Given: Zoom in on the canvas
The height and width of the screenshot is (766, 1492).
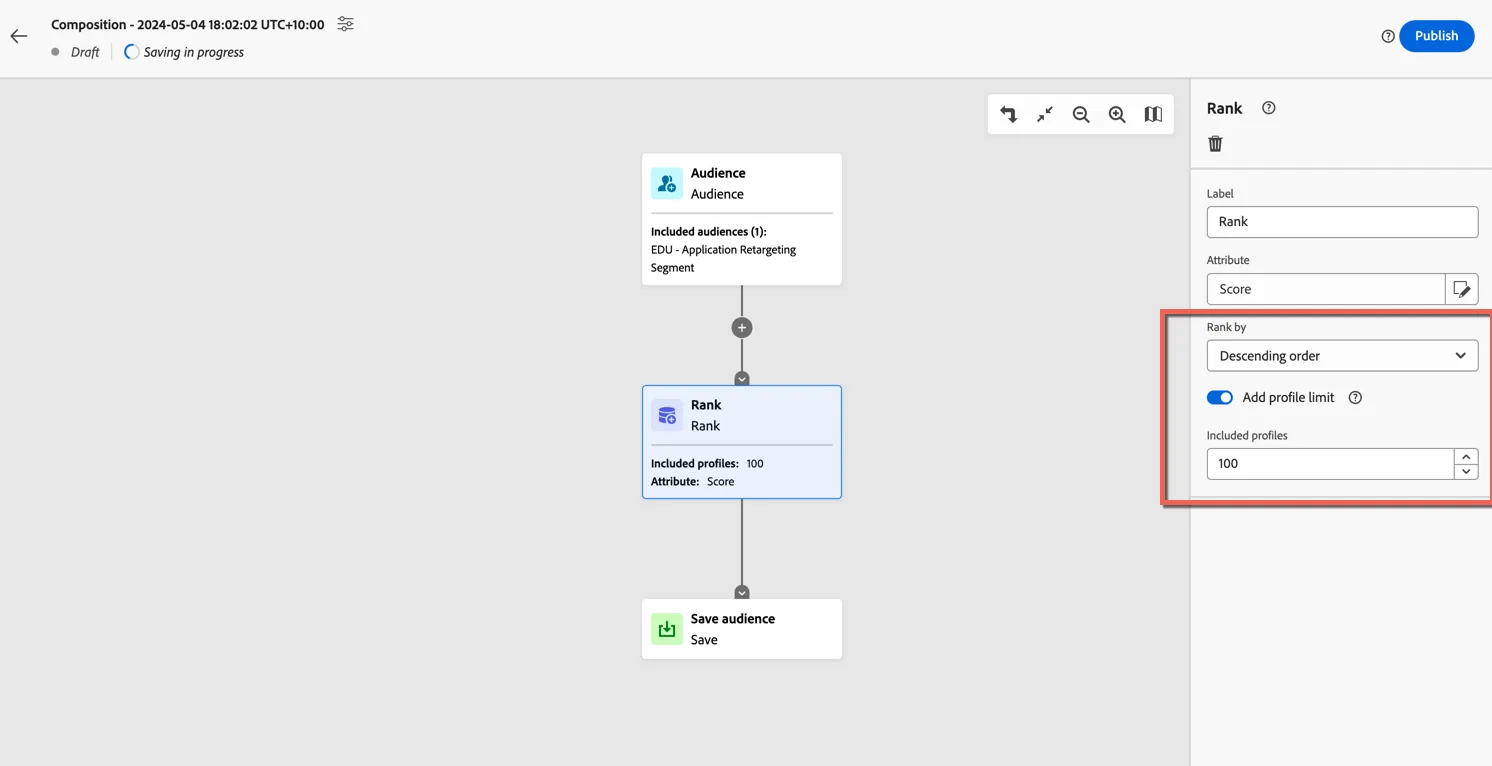Looking at the screenshot, I should point(1117,115).
